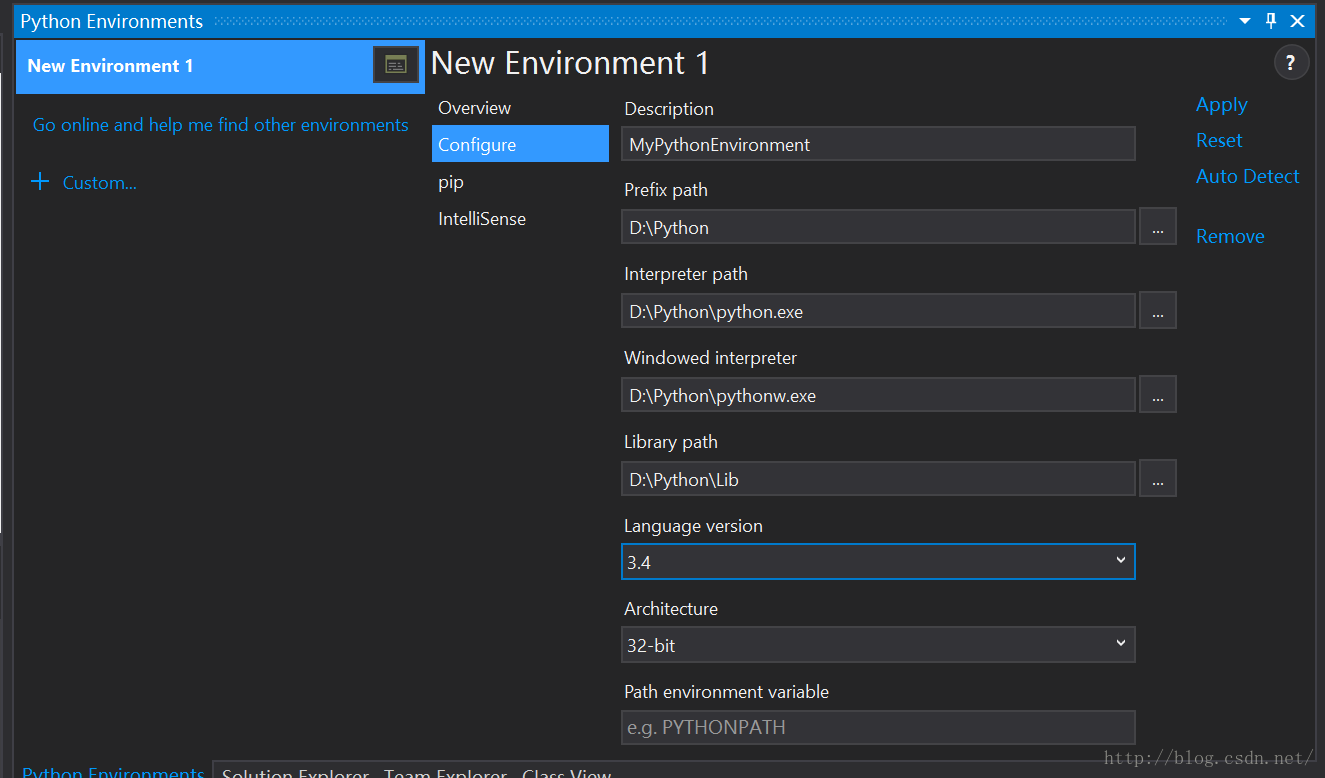Click the 'Windowed interpreter' label
Screen dimensions: 1325x778
[711, 358]
